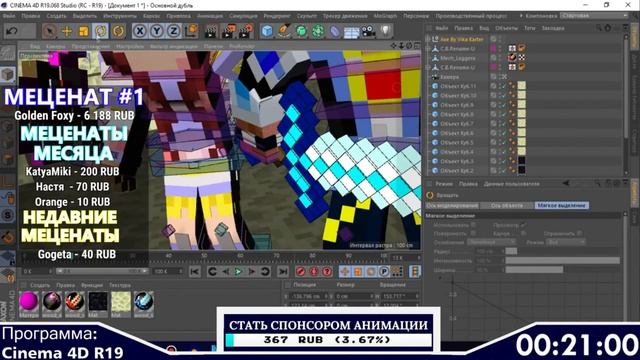Viewport: 640px width, 360px height.
Task: Open the Render Settings clapperboard icon
Action: pos(246,31)
